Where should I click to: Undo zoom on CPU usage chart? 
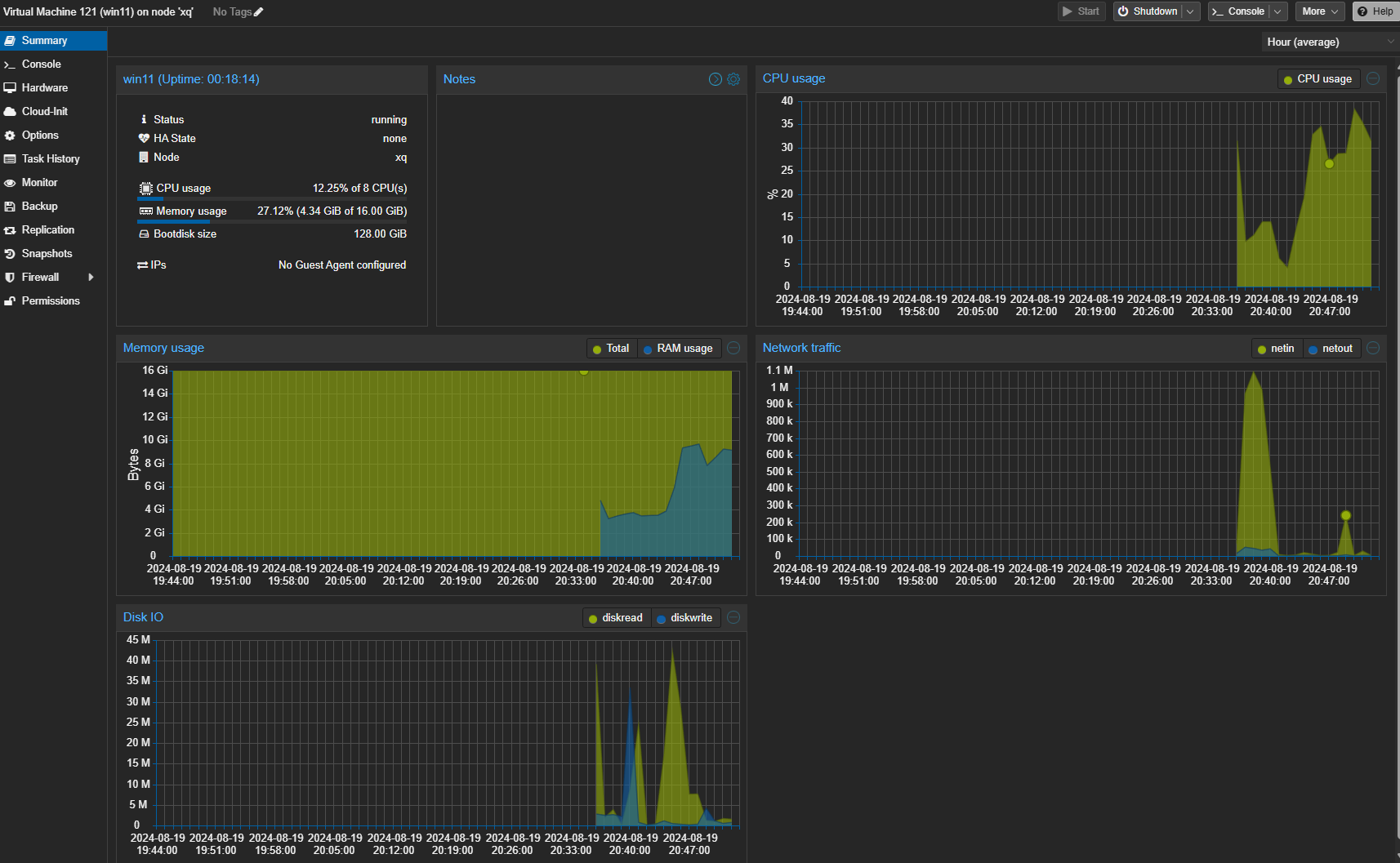(x=1373, y=78)
